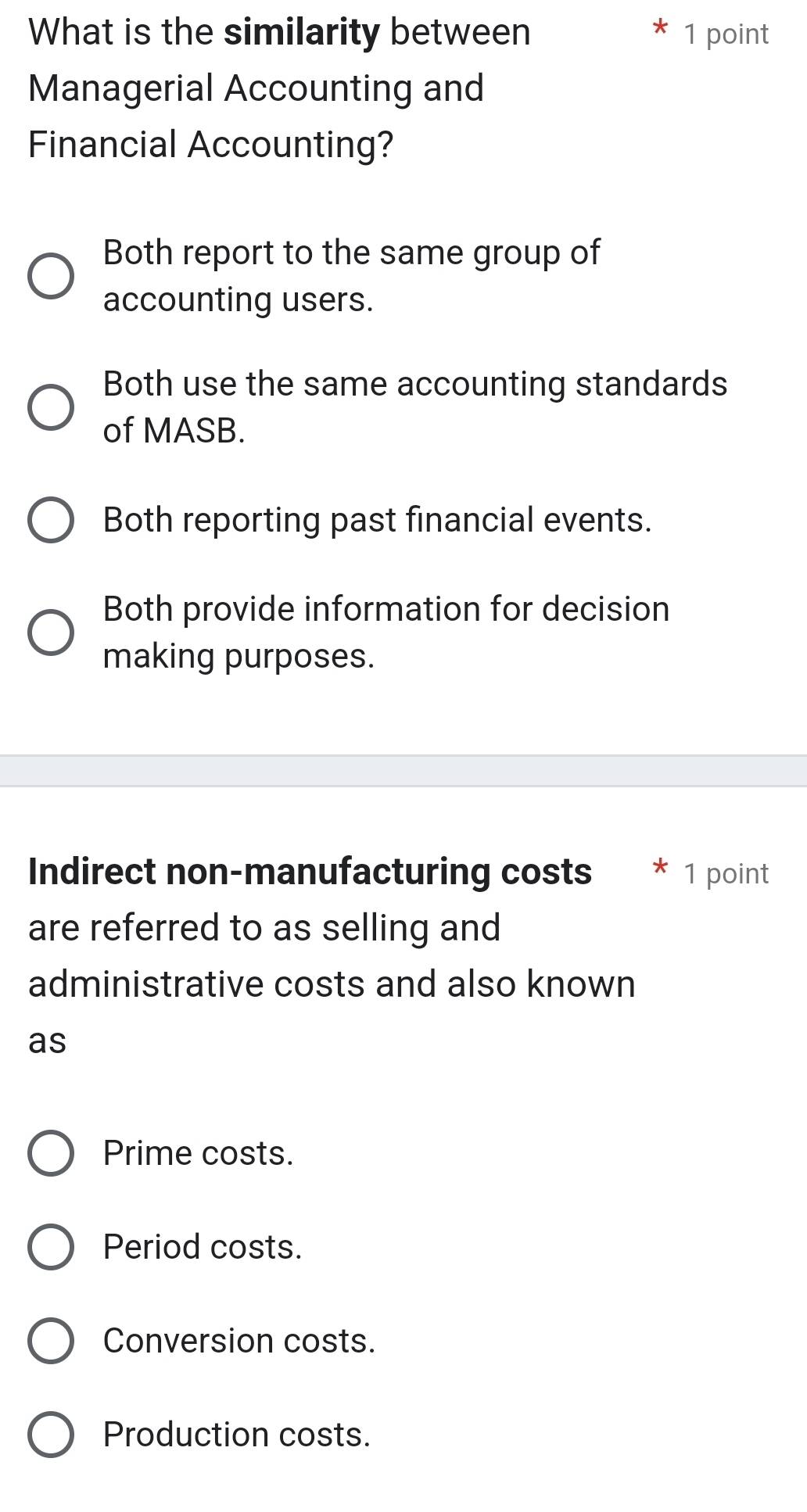Click the 'Production costs.' option label
This screenshot has width=807, height=1512.
tap(236, 1435)
